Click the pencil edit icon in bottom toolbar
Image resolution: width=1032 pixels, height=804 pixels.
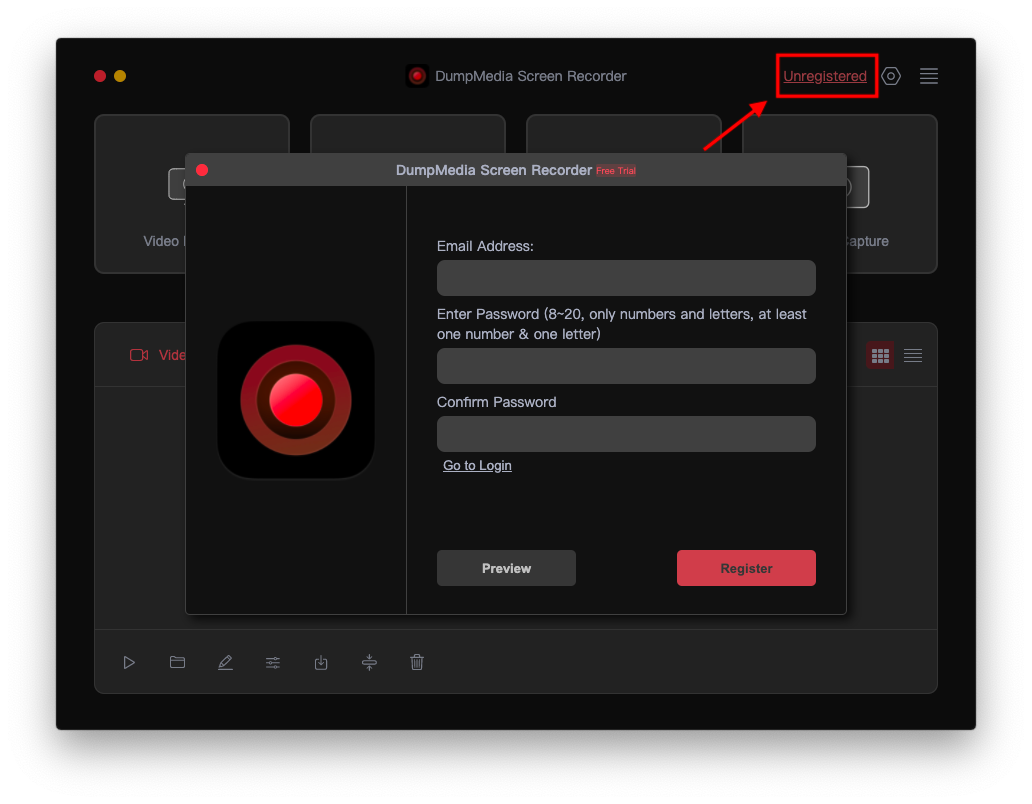(225, 662)
